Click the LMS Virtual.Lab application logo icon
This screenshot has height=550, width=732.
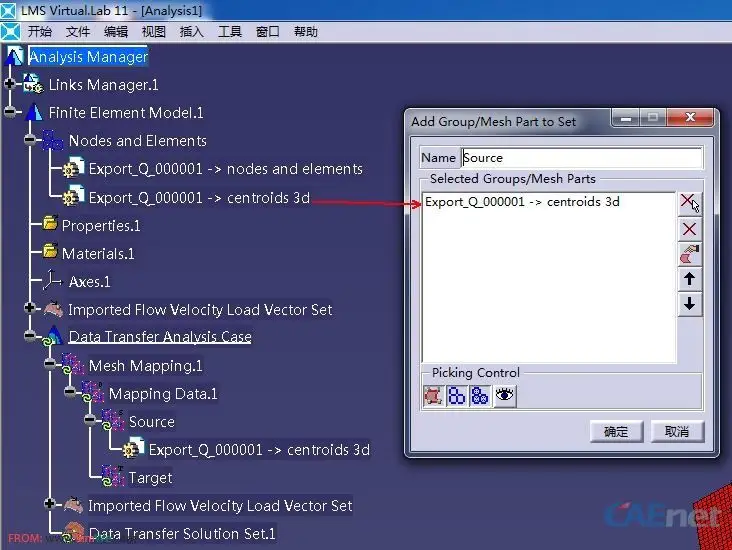(x=8, y=10)
